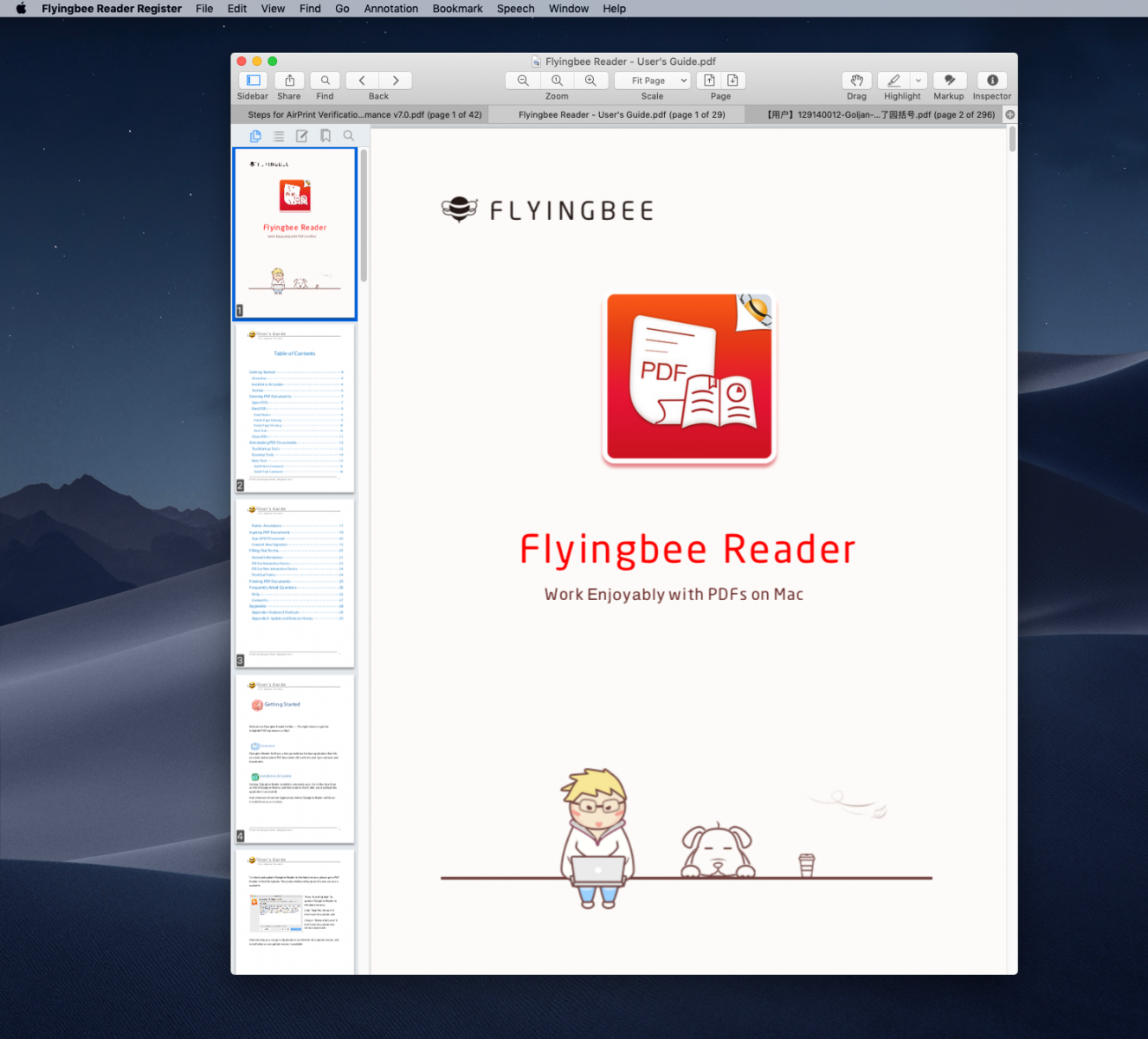Select the Drag hand tool
The image size is (1148, 1039).
856,81
